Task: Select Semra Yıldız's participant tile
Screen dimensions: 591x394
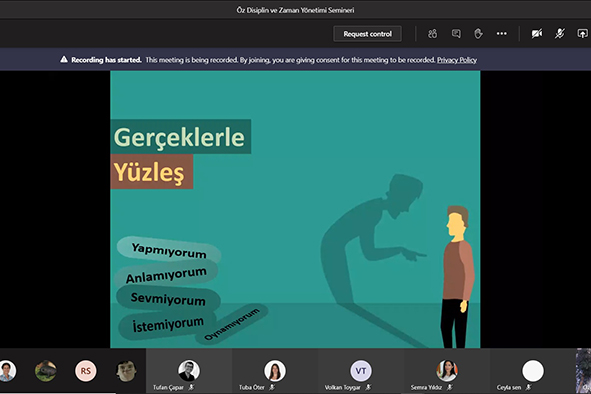Action: 447,371
